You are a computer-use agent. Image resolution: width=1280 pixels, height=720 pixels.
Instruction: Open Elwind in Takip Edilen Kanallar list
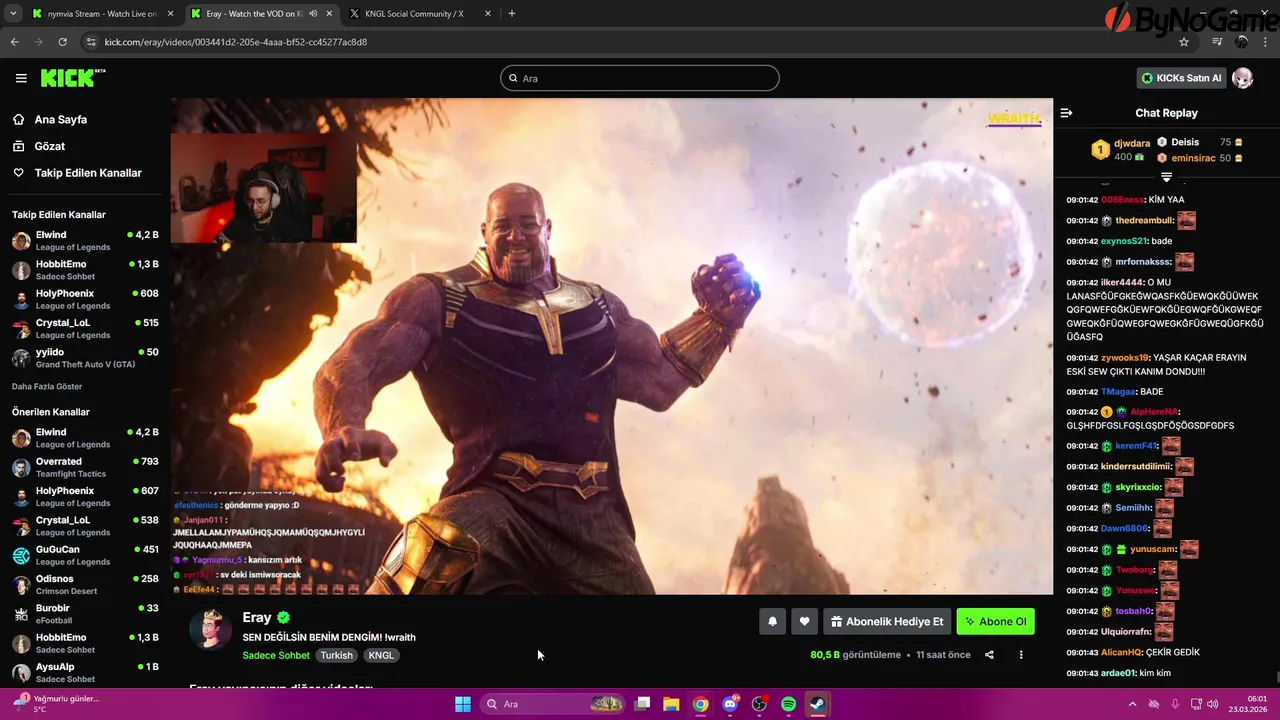tap(85, 241)
